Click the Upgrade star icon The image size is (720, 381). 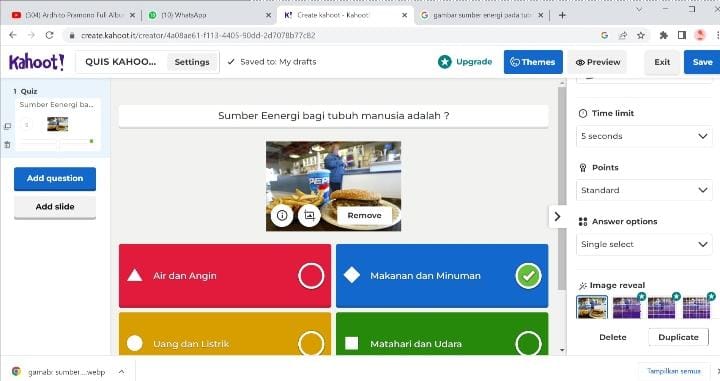[444, 62]
